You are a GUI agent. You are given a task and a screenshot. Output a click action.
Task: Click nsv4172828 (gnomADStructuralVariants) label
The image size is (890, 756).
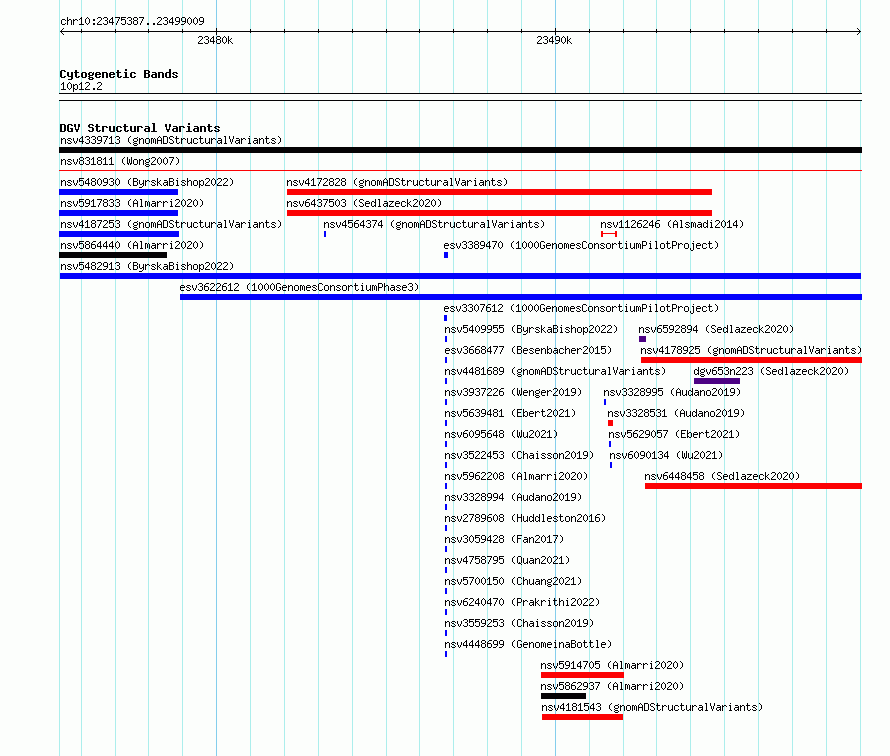pyautogui.click(x=397, y=182)
